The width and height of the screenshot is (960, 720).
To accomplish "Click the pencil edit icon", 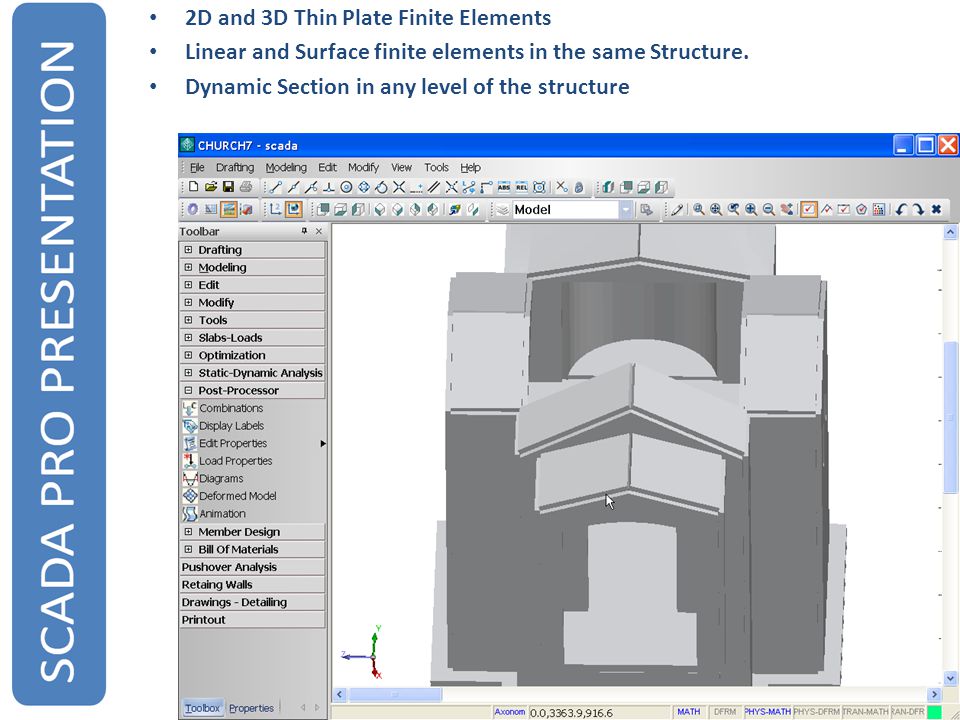I will tap(677, 209).
